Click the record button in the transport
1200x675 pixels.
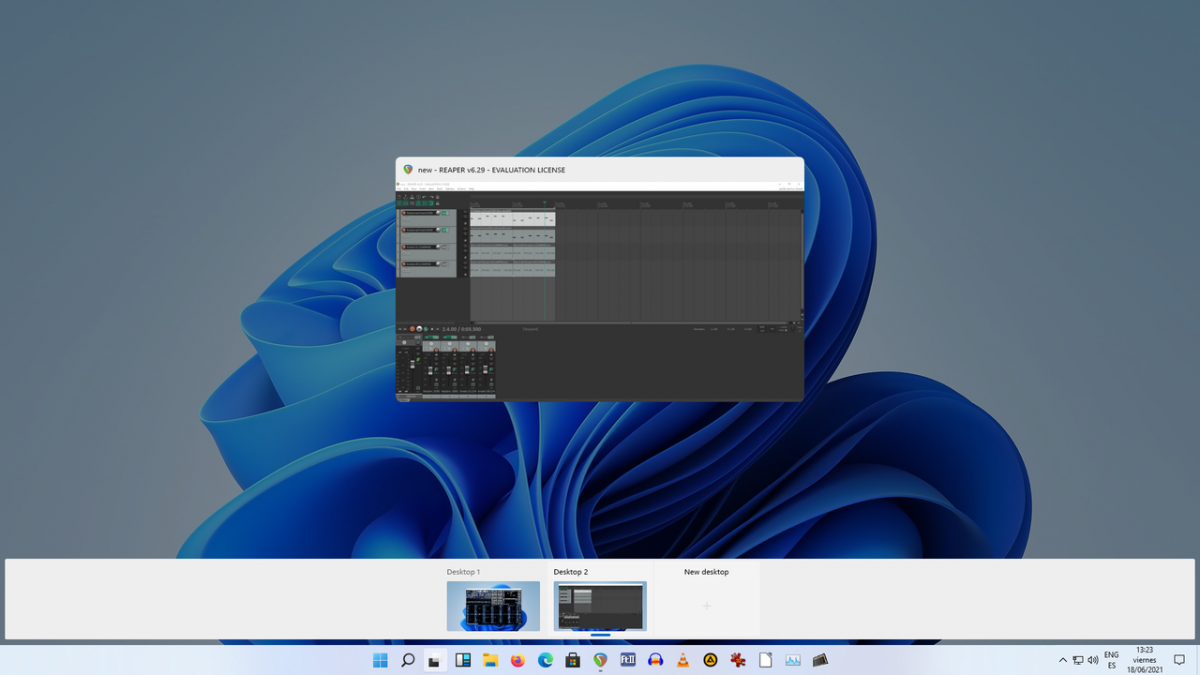click(x=412, y=329)
